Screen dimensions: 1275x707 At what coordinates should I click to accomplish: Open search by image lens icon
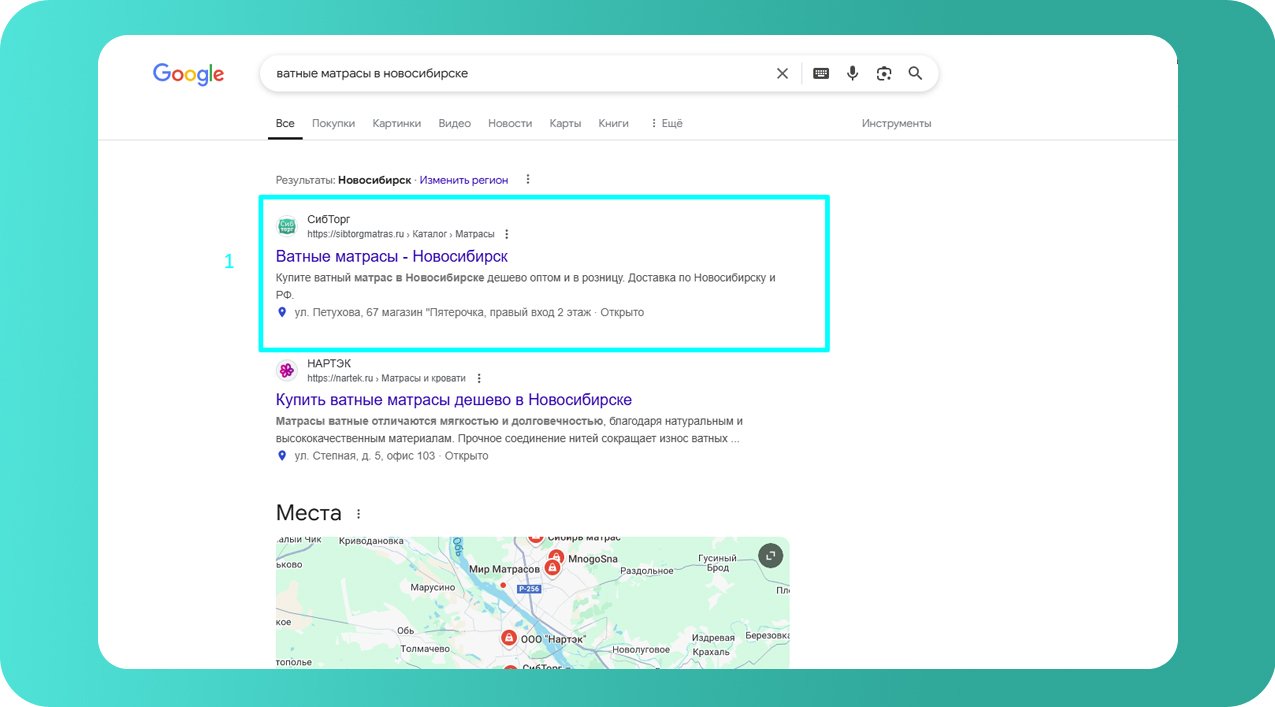[884, 73]
